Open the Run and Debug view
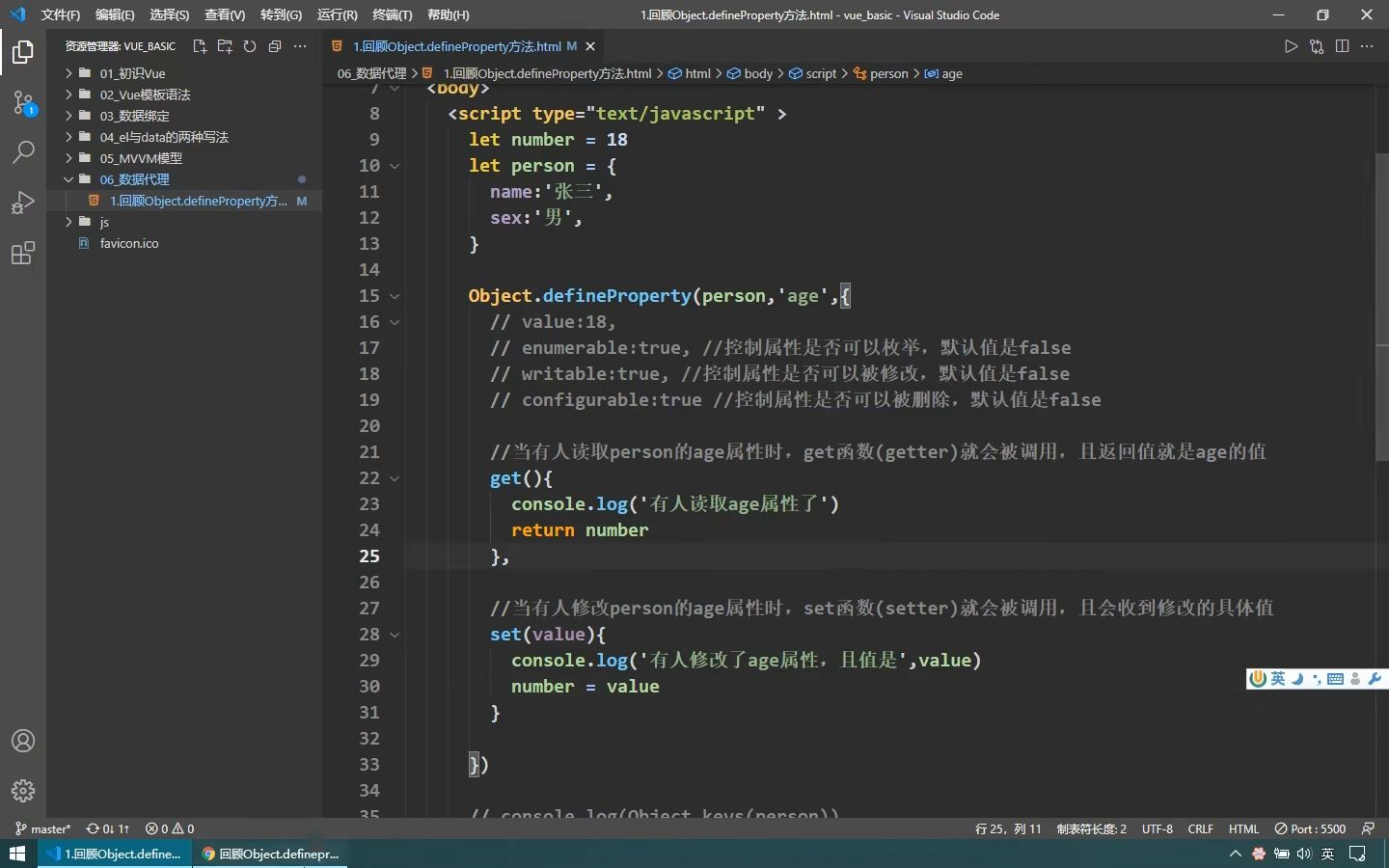 coord(23,203)
